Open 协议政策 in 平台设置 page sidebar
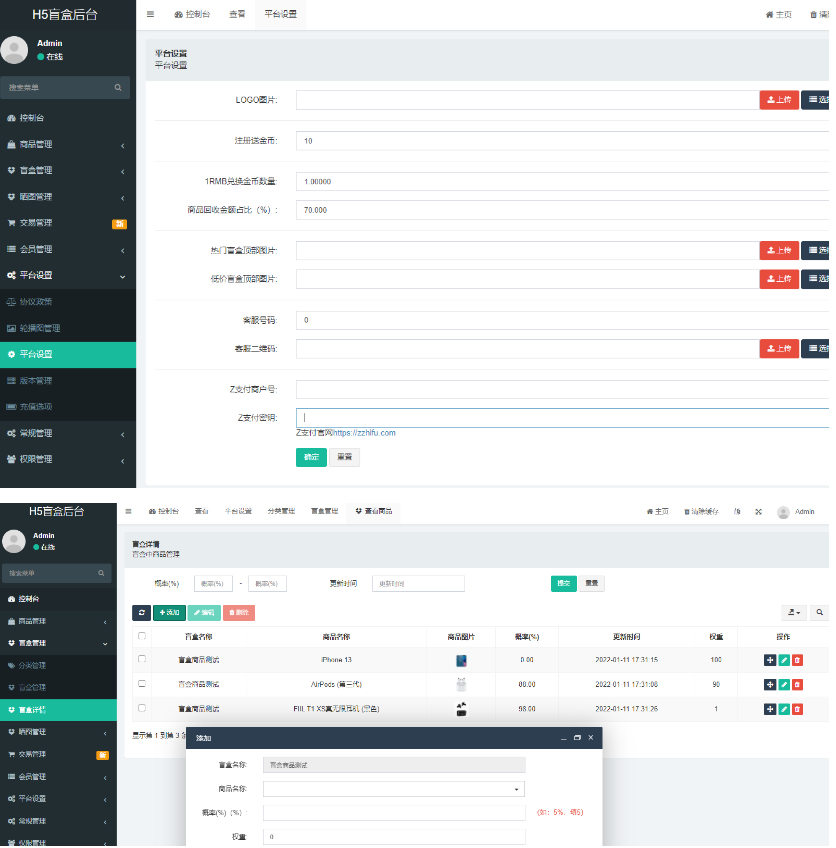 tap(68, 302)
